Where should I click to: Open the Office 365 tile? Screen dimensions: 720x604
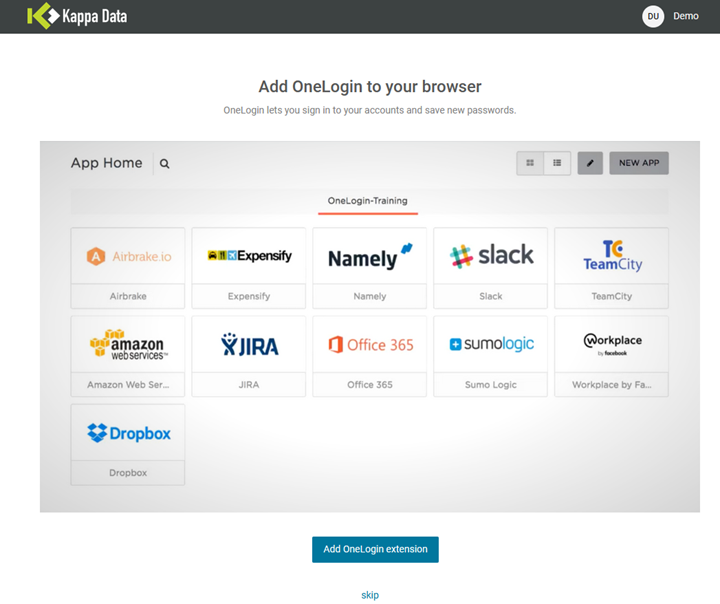[370, 355]
